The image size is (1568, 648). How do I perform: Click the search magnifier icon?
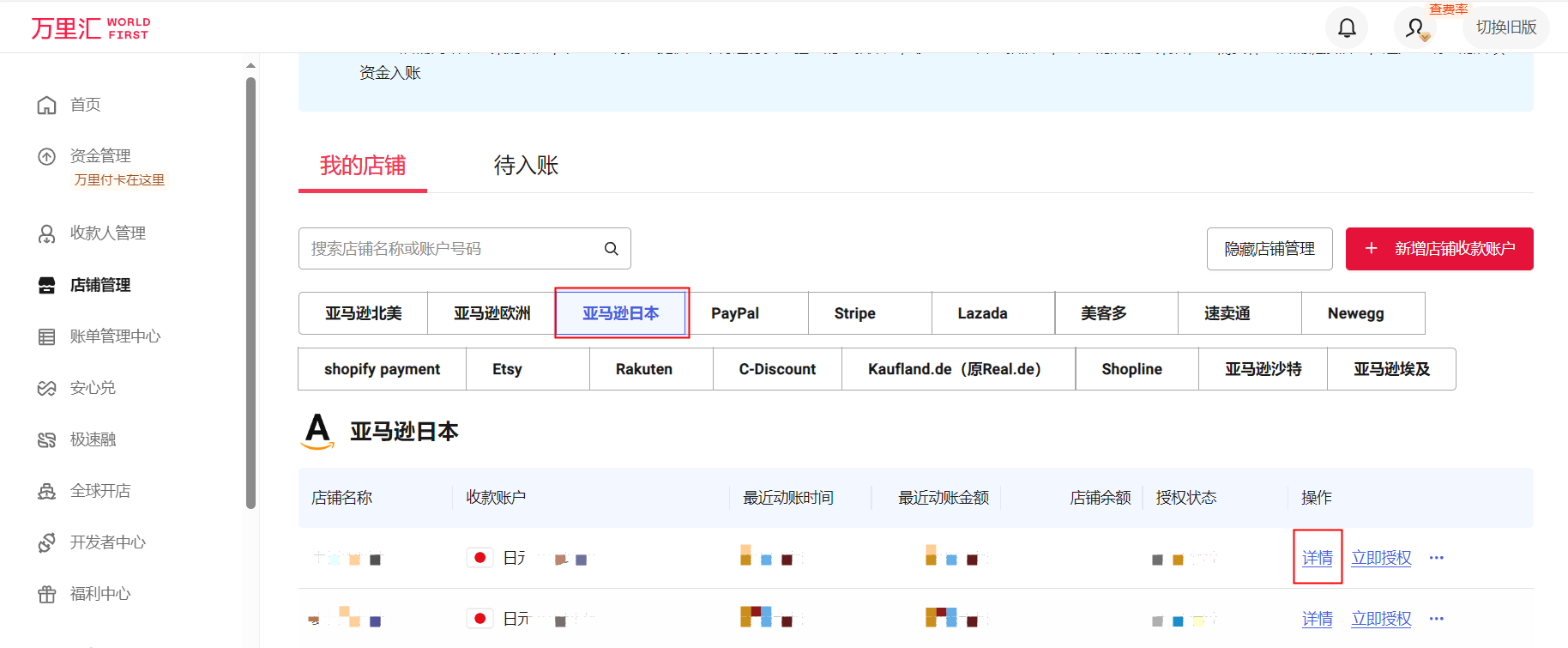pyautogui.click(x=611, y=249)
